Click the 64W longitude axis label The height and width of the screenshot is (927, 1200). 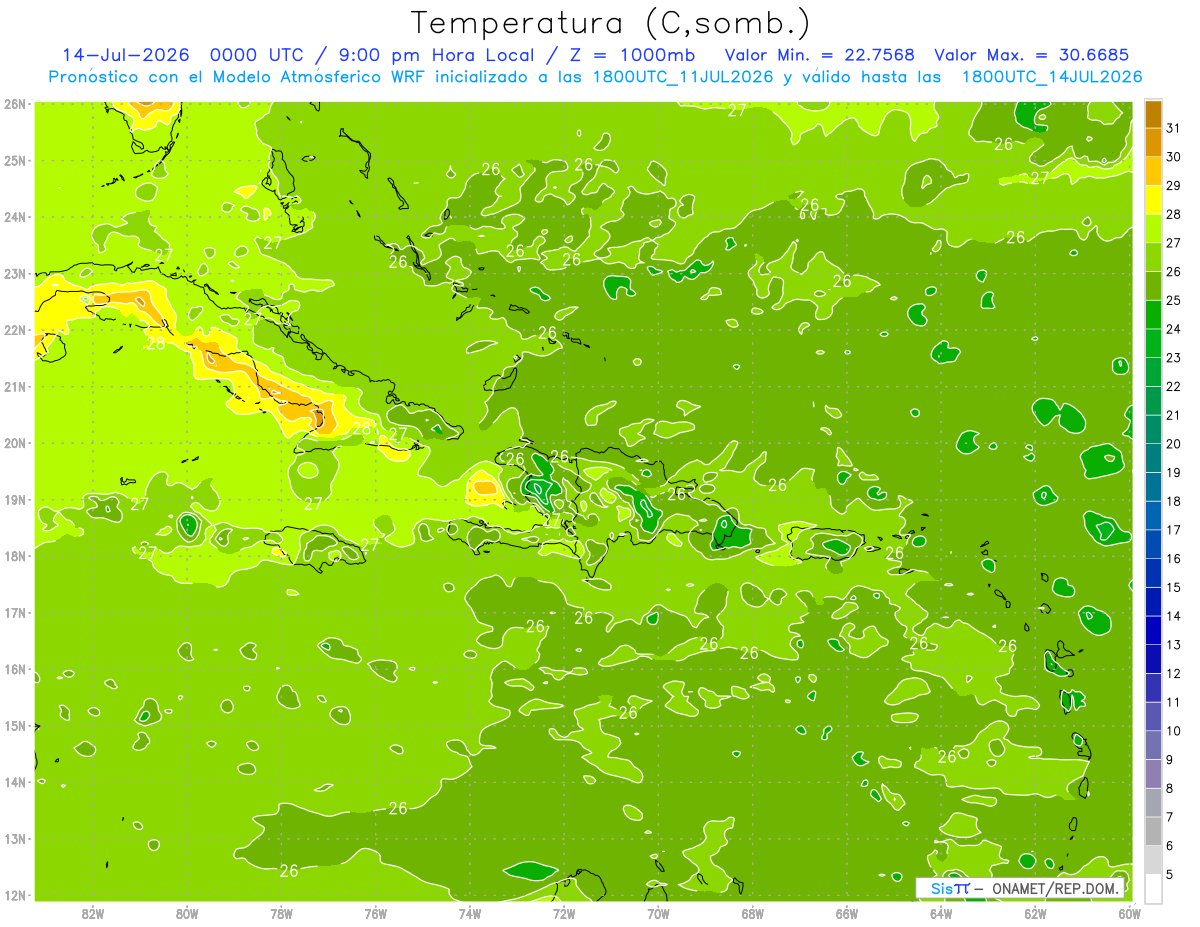click(941, 913)
